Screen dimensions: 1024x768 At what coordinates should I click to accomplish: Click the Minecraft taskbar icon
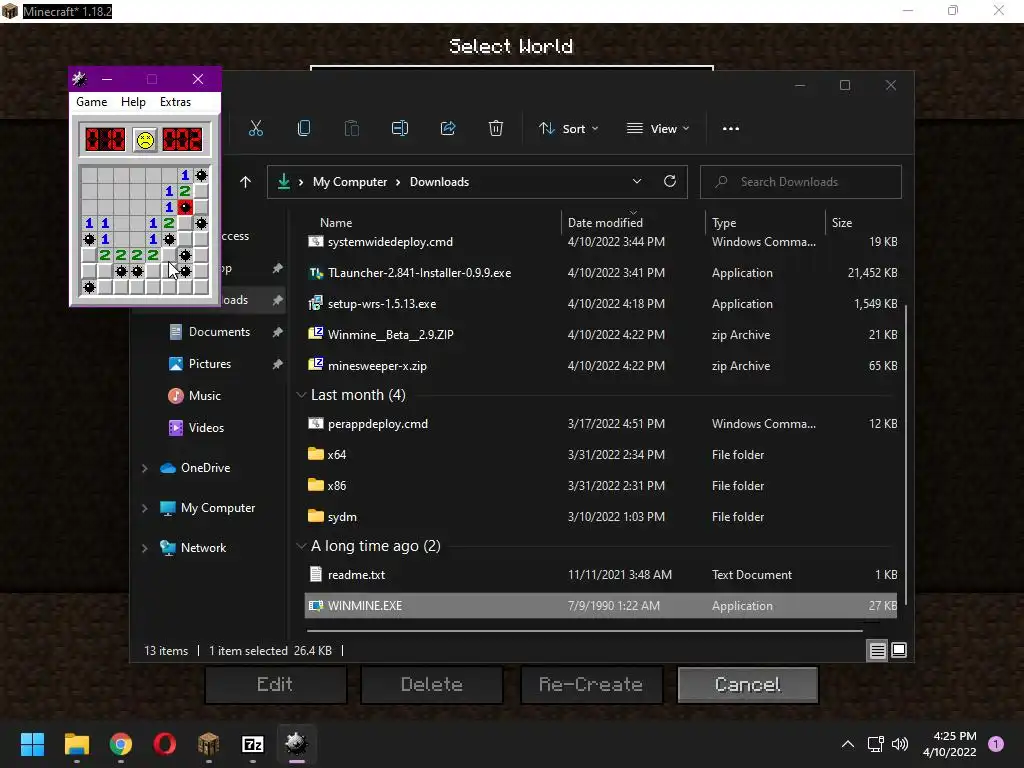[209, 744]
